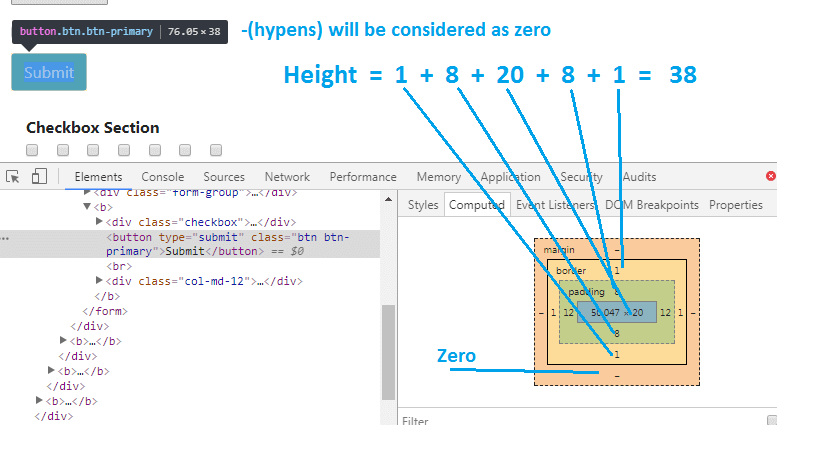Open the Audits tab
This screenshot has height=460, width=819.
(x=639, y=177)
